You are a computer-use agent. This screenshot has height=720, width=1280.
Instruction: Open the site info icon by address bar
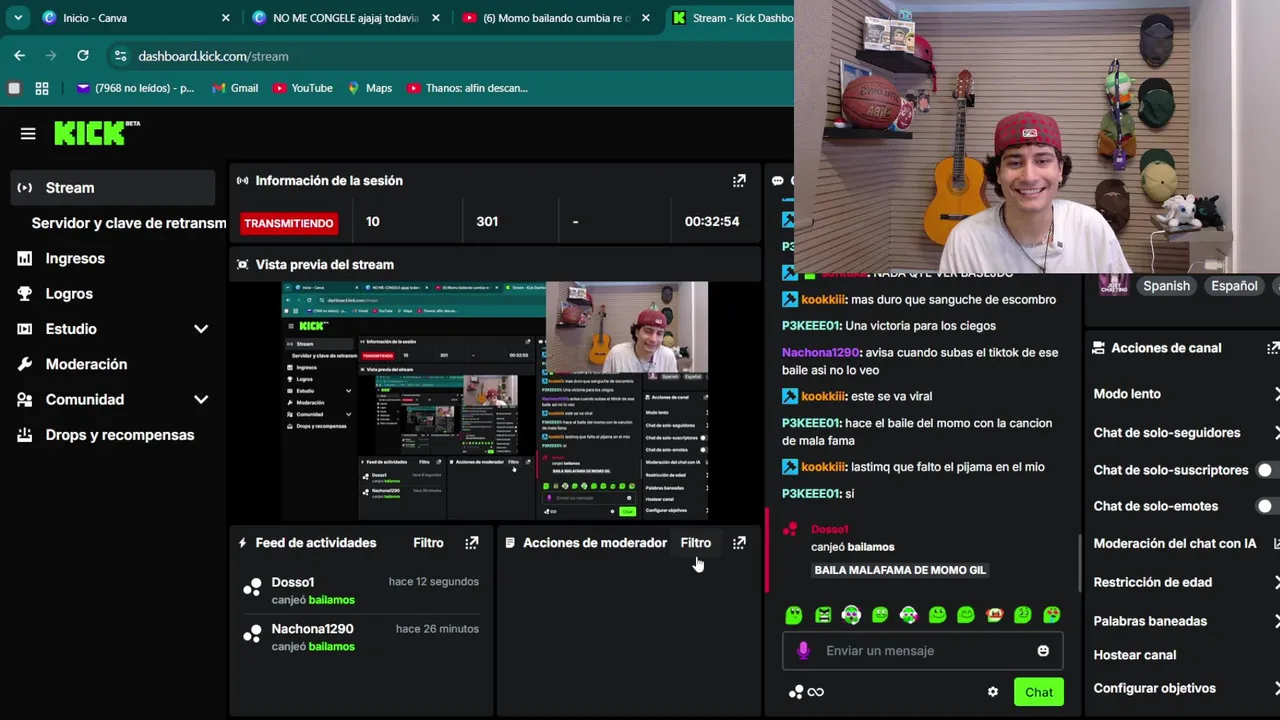(x=120, y=56)
